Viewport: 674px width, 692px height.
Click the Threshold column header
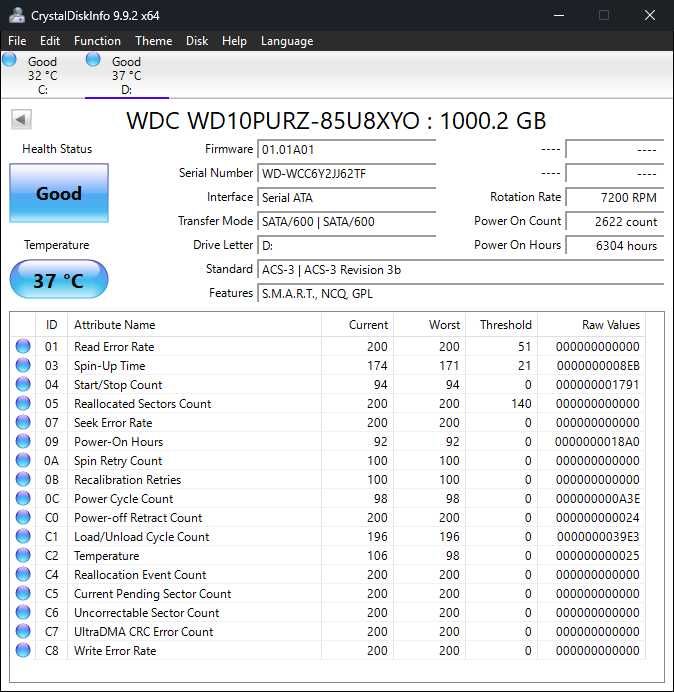501,325
